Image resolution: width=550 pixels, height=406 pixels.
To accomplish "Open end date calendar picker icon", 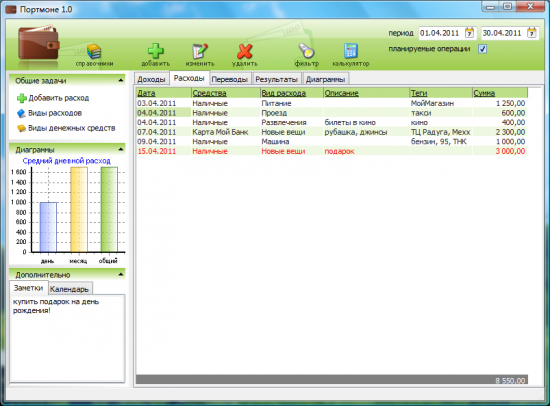I will (x=532, y=33).
